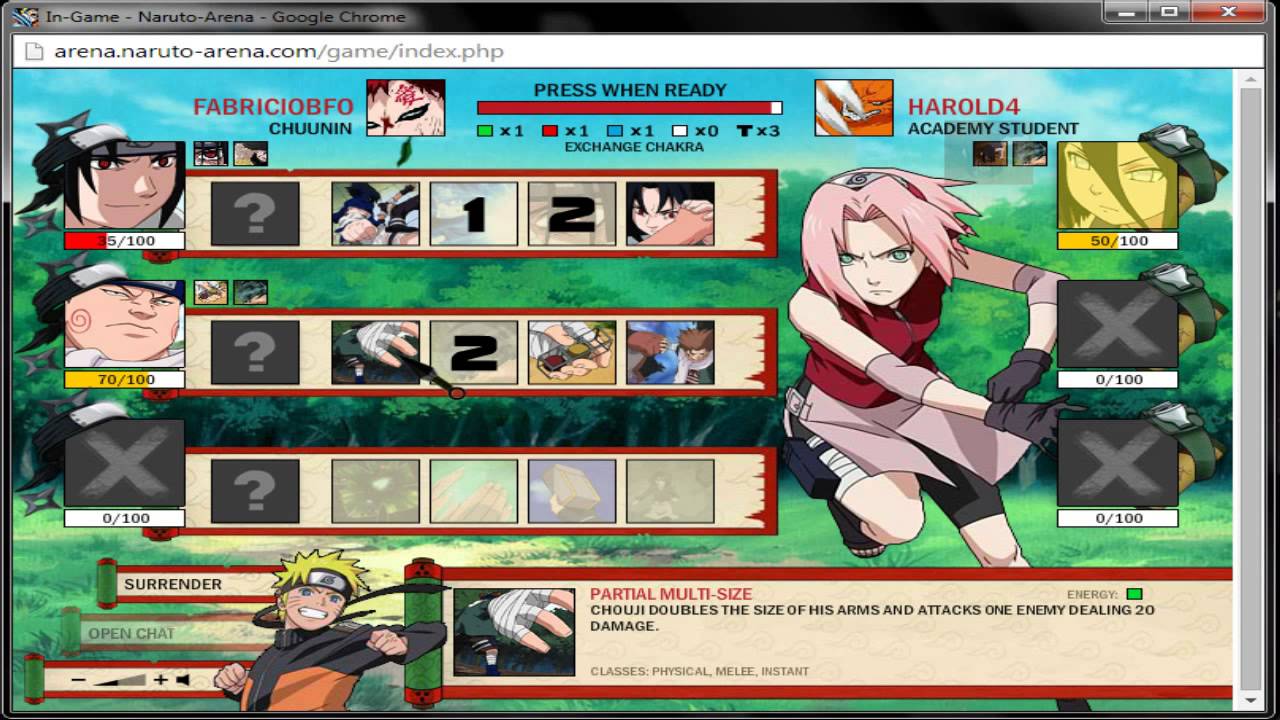Click the third defeated enemy X portrait
The image size is (1280, 720).
(x=1117, y=463)
